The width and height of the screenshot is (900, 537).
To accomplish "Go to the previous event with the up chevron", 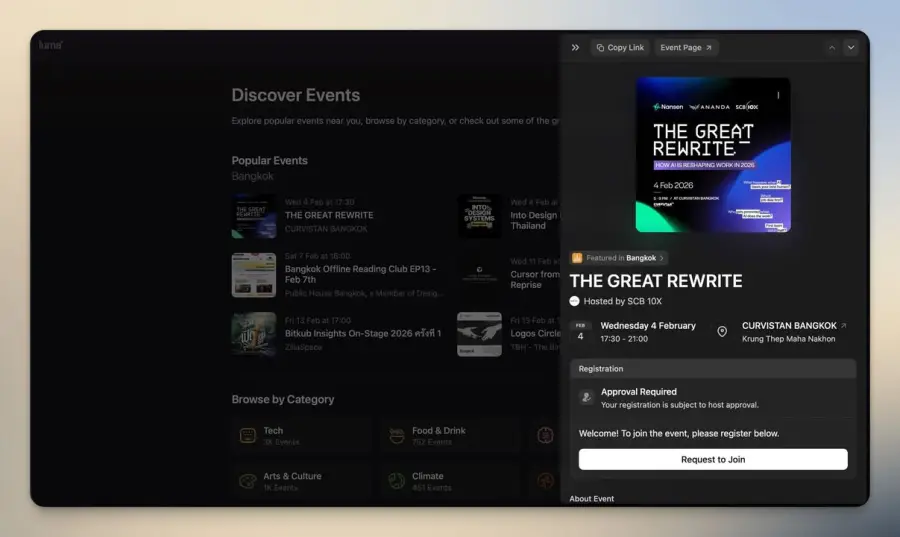I will [832, 48].
